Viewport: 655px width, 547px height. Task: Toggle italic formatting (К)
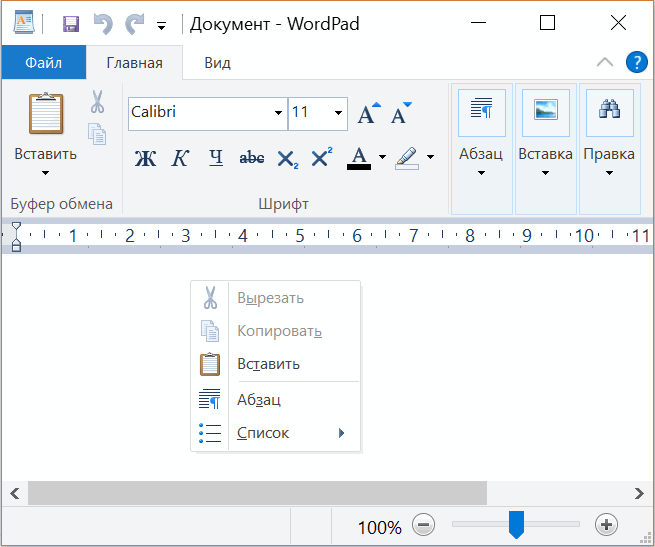click(180, 158)
